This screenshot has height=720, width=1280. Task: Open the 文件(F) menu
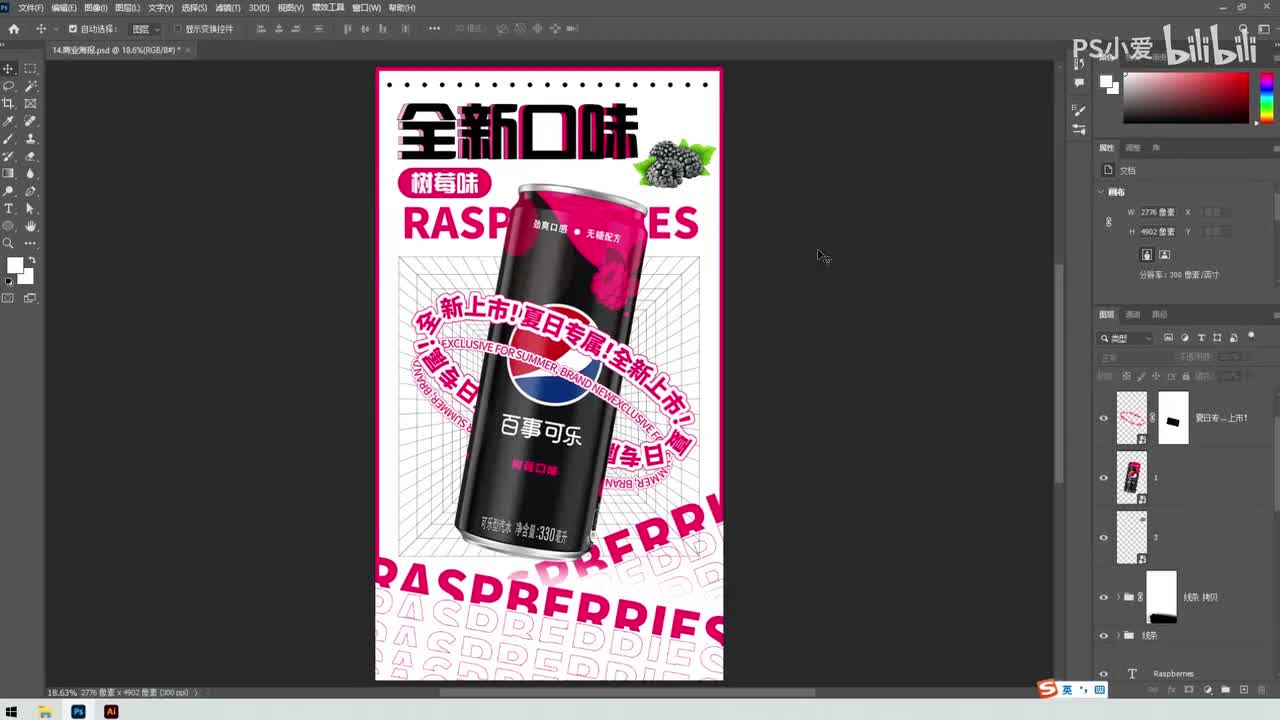tap(30, 8)
